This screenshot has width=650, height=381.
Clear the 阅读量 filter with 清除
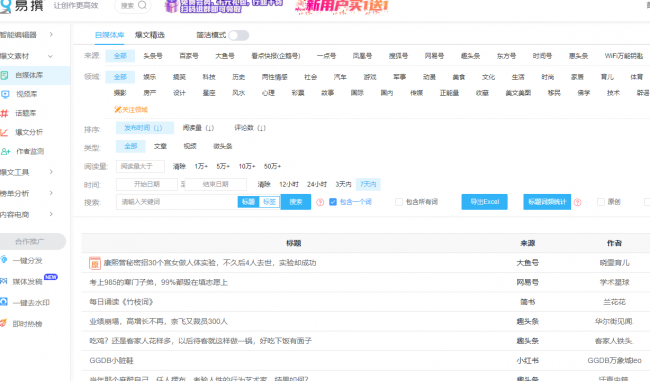[x=179, y=166]
